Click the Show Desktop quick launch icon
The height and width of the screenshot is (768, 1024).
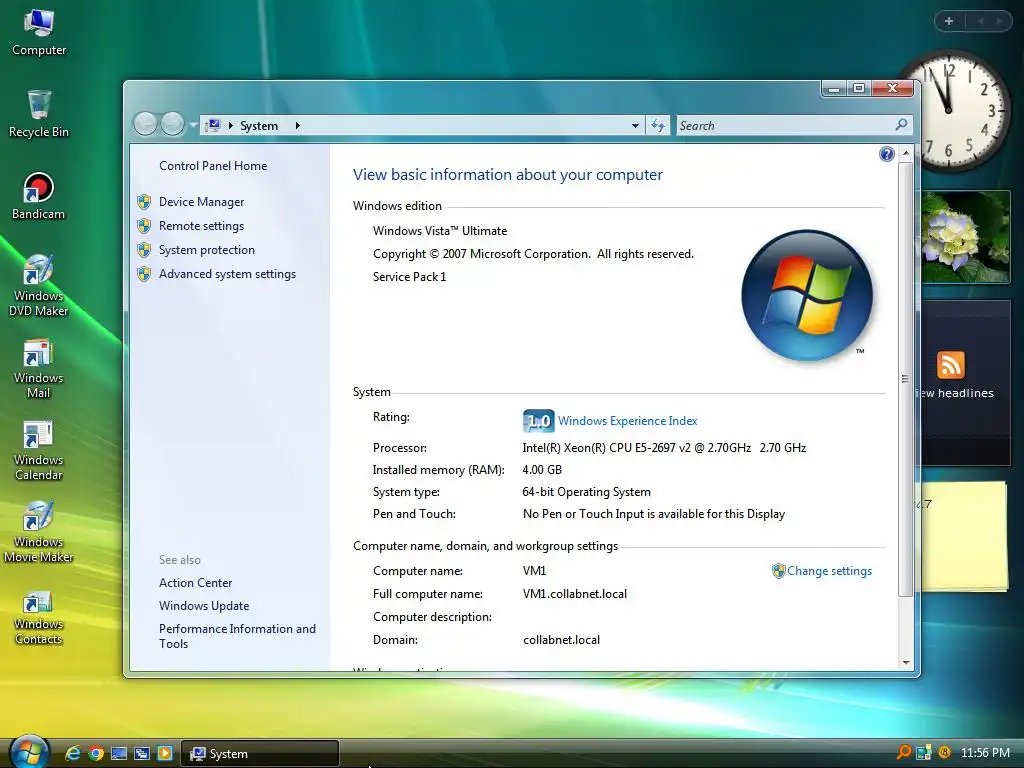(119, 753)
